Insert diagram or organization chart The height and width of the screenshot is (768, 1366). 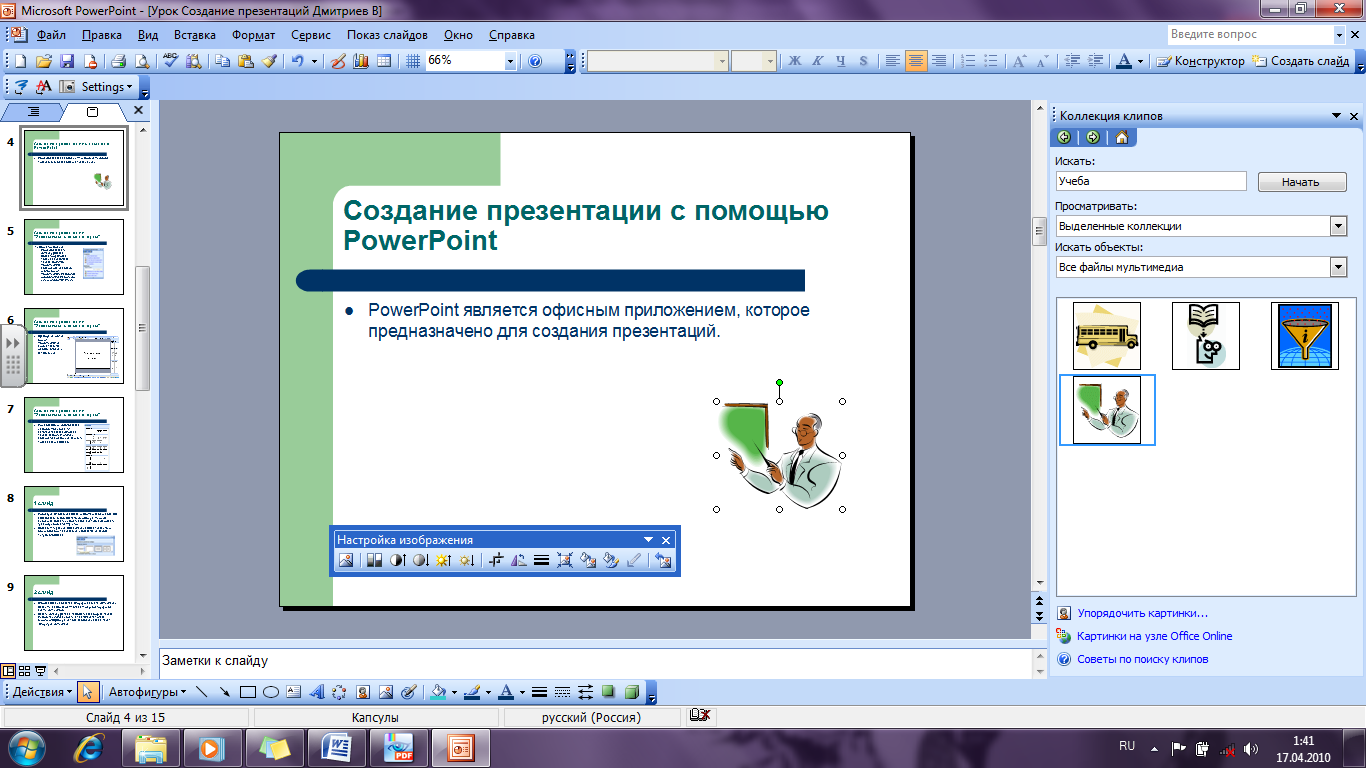[x=340, y=692]
